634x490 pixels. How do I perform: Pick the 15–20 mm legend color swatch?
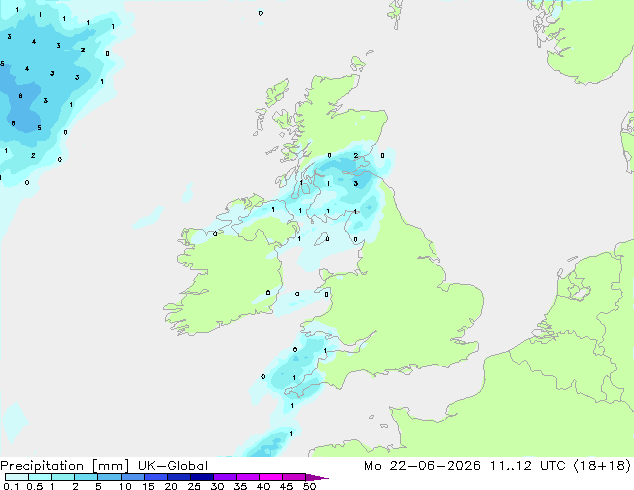(x=155, y=477)
